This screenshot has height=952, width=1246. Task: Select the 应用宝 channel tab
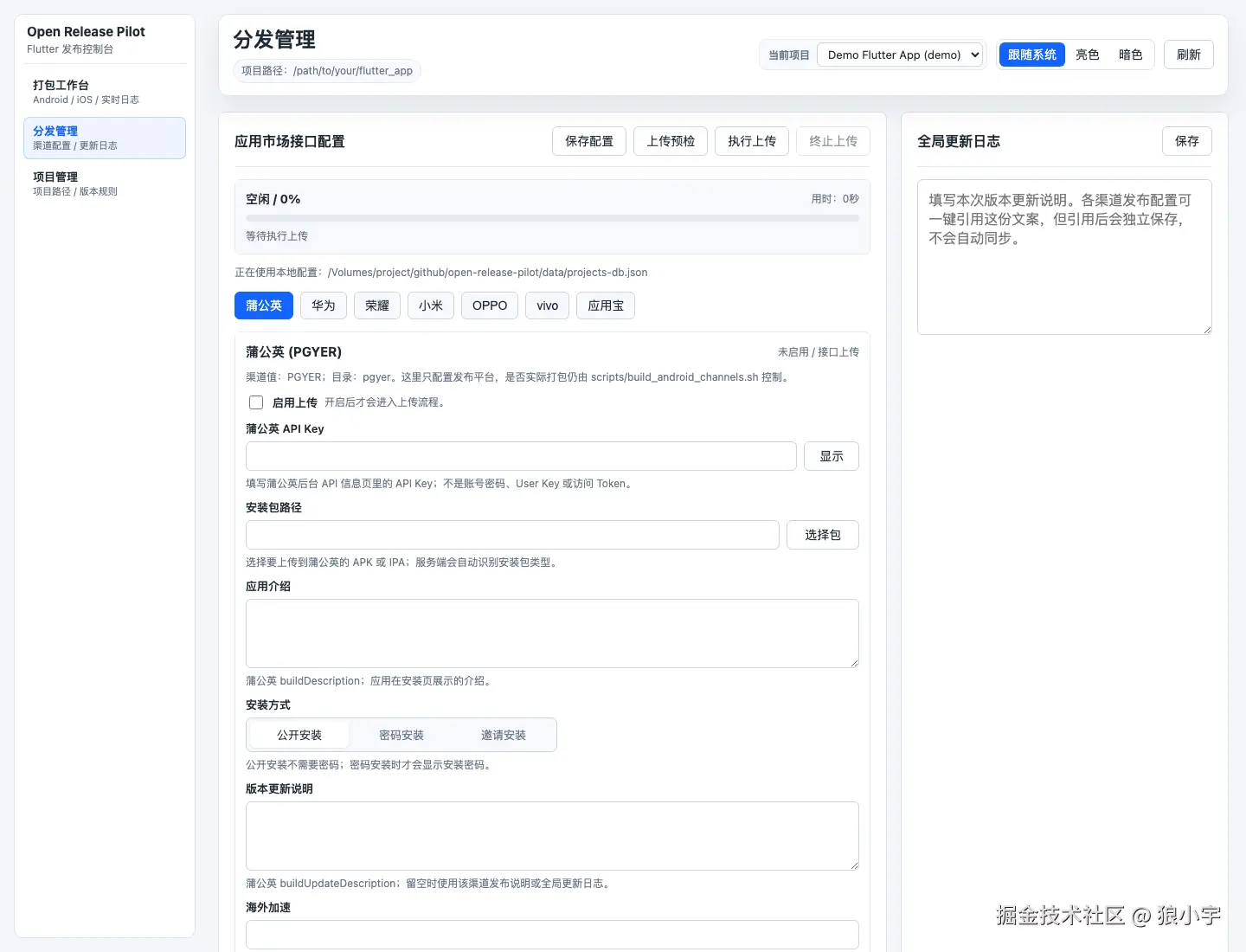pos(606,306)
